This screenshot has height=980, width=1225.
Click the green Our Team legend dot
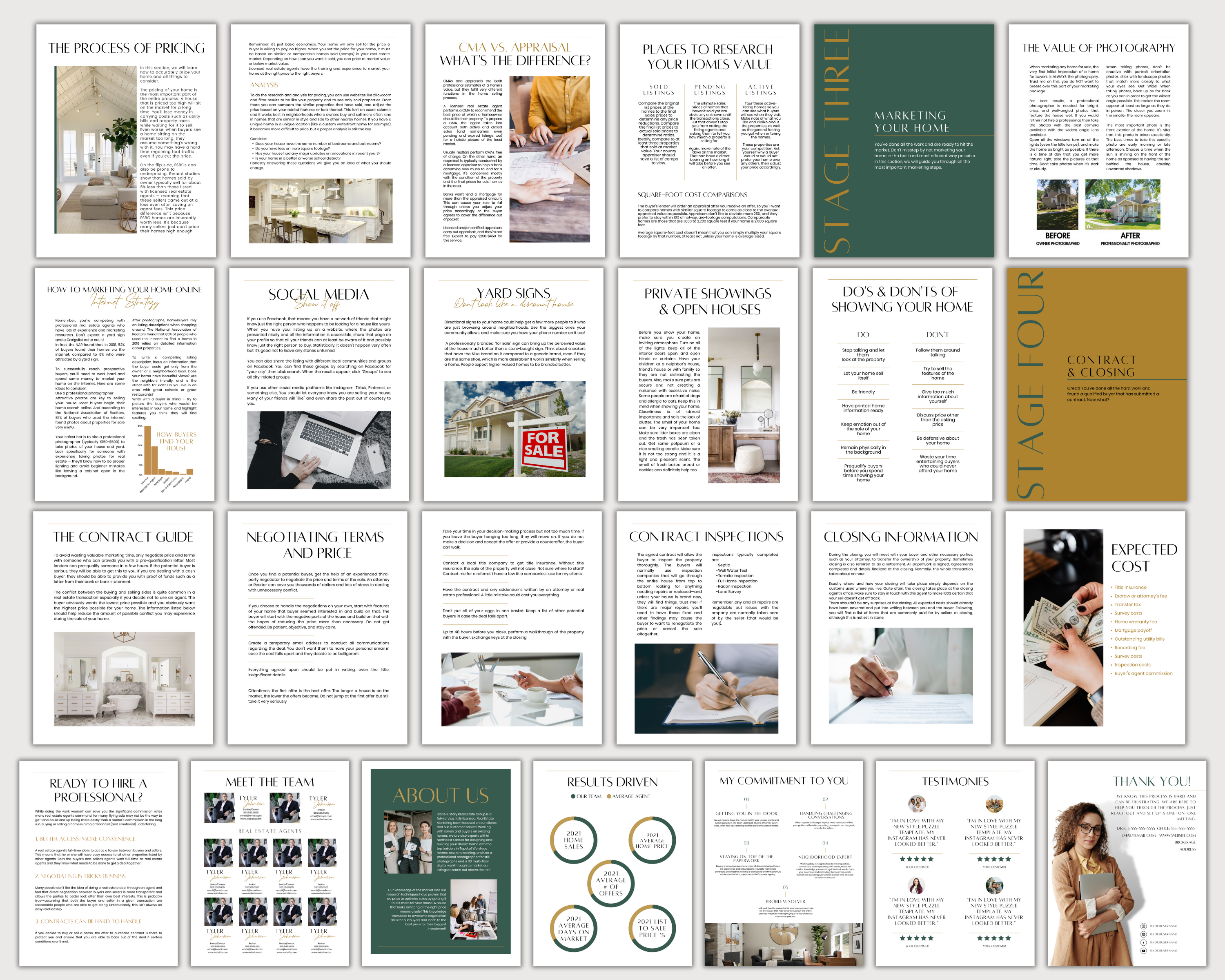(573, 797)
